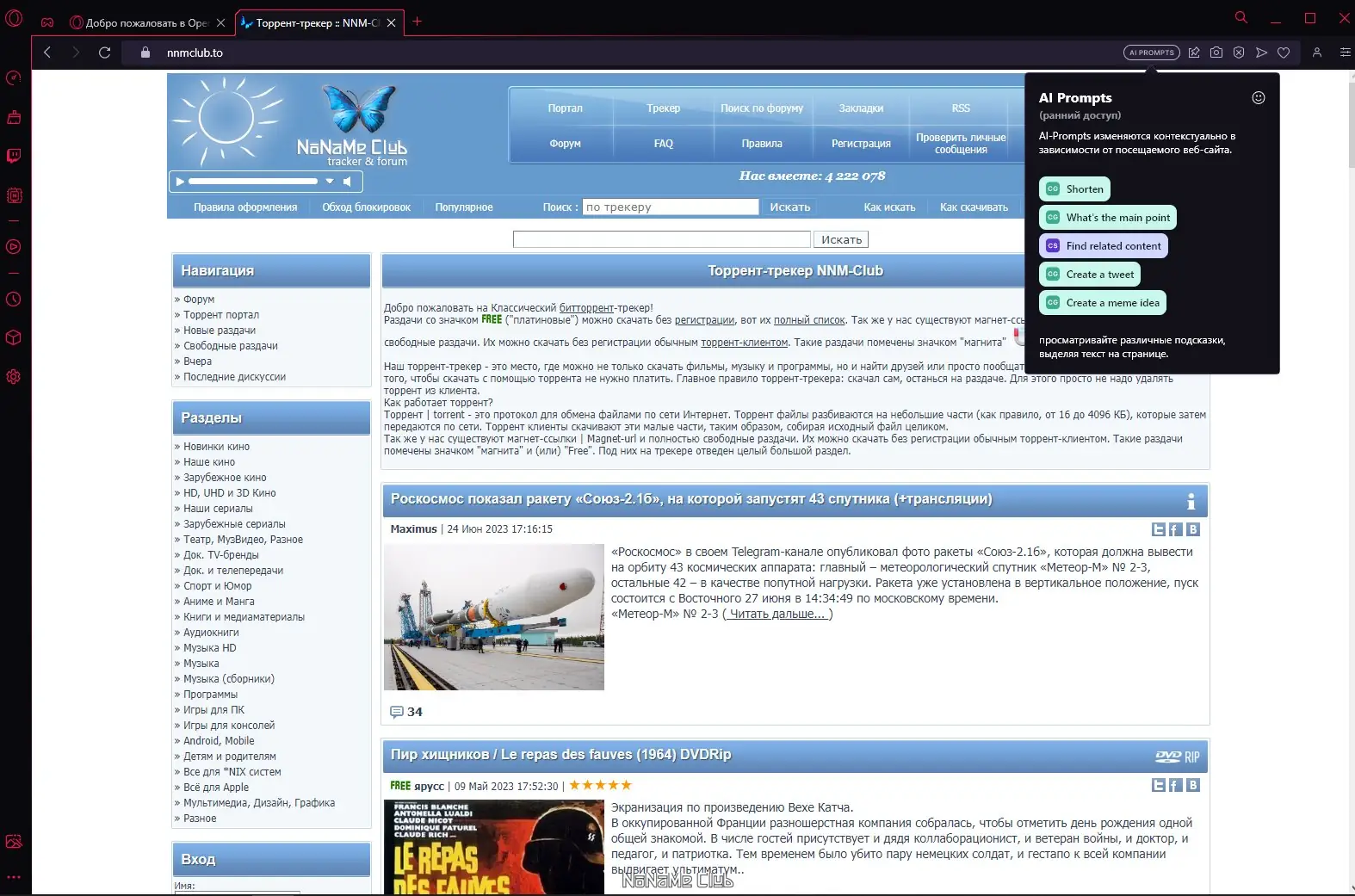The height and width of the screenshot is (896, 1355).
Task: Open browsing History clock icon
Action: click(14, 300)
